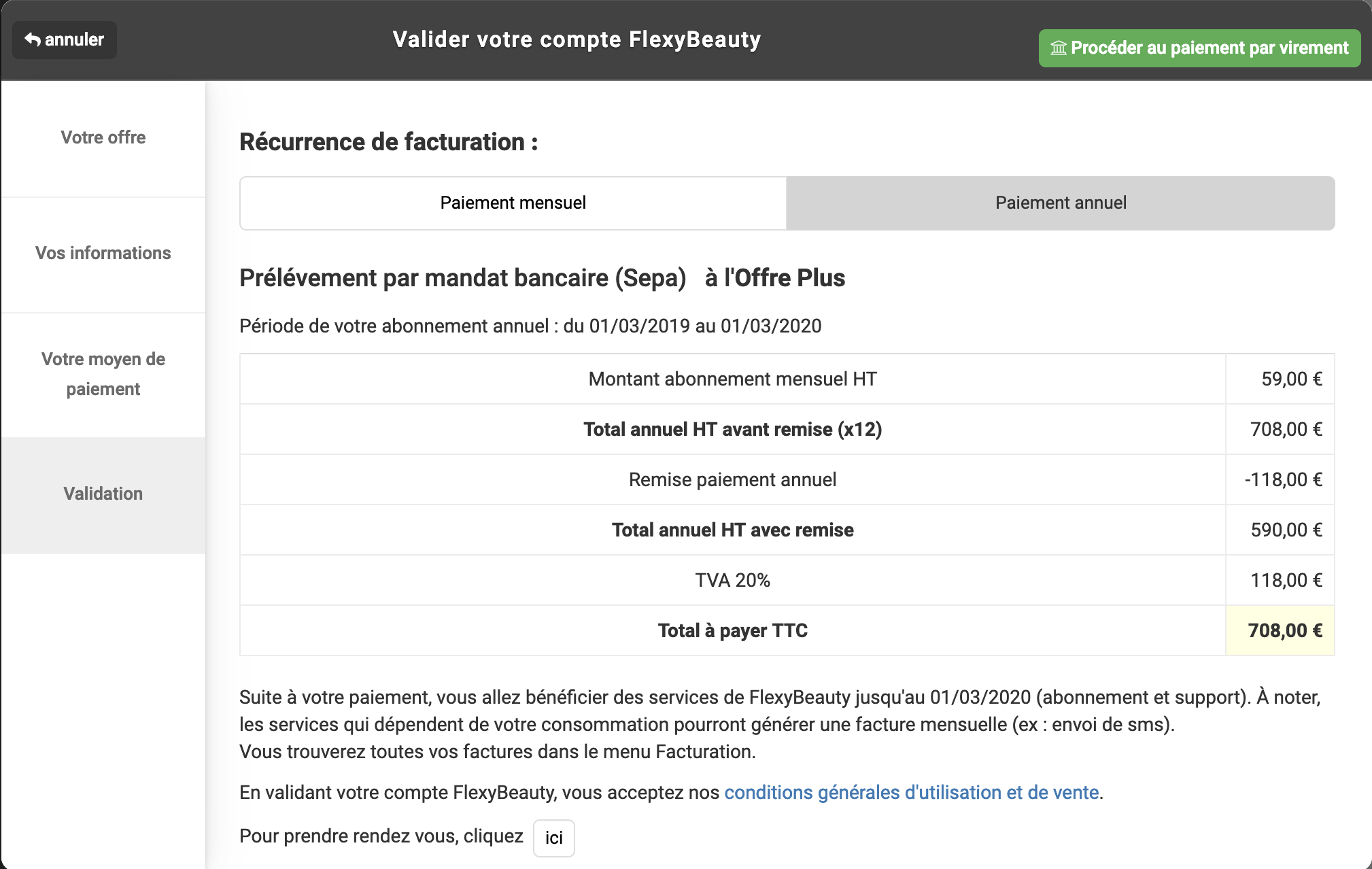Click the ici appointment button
Viewport: 1372px width, 869px height.
click(x=553, y=838)
